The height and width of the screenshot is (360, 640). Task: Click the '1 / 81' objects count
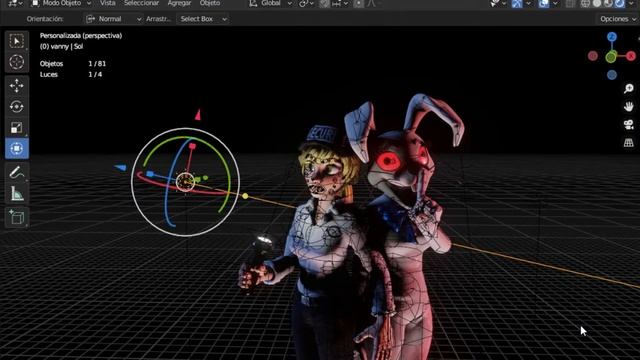coord(97,64)
